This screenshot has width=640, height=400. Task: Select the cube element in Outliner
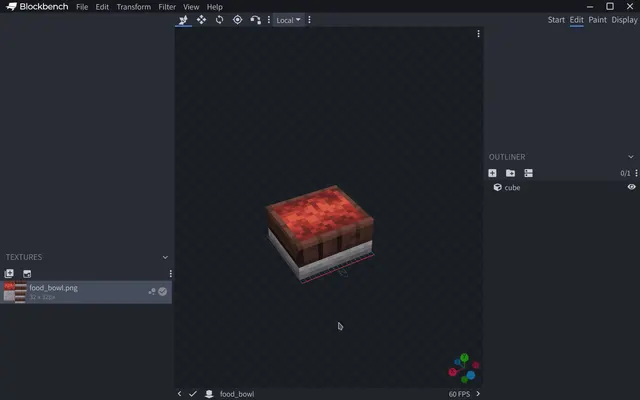pos(562,187)
